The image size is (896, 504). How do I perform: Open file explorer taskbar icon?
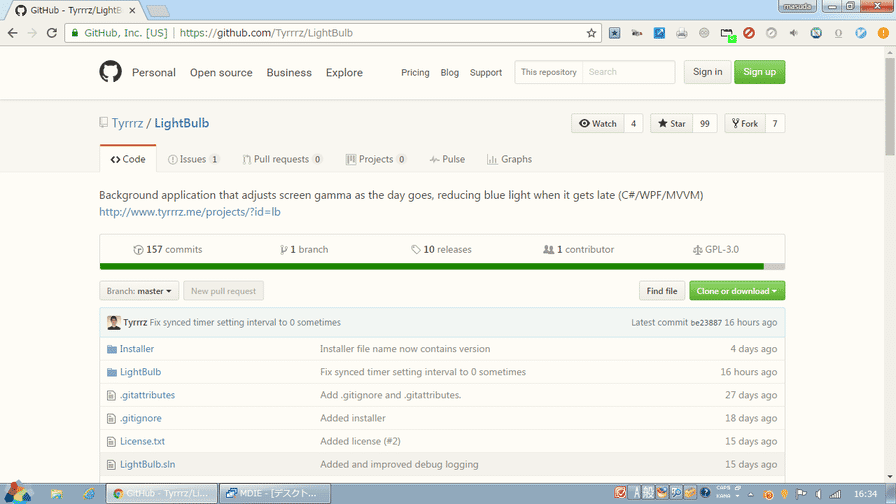click(57, 494)
